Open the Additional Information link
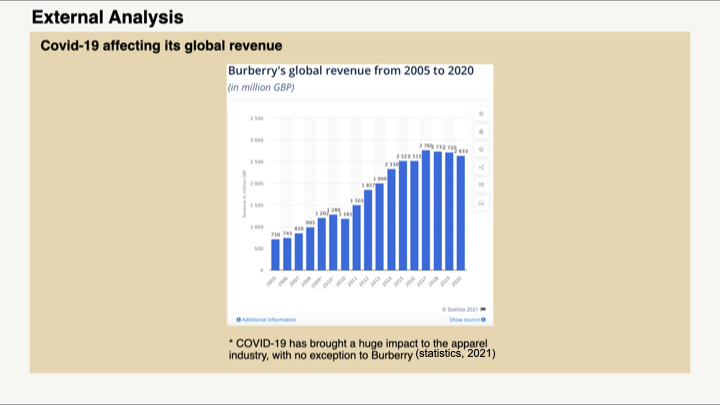Screen dimensions: 720x405 (269, 320)
